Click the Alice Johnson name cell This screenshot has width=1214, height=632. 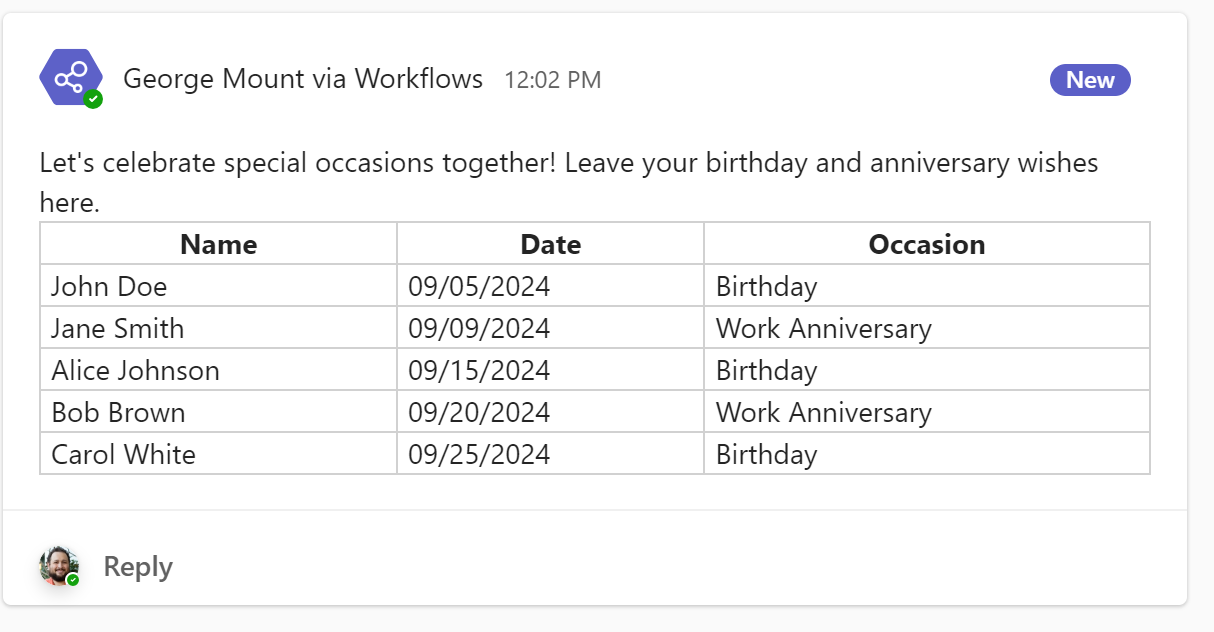(135, 371)
